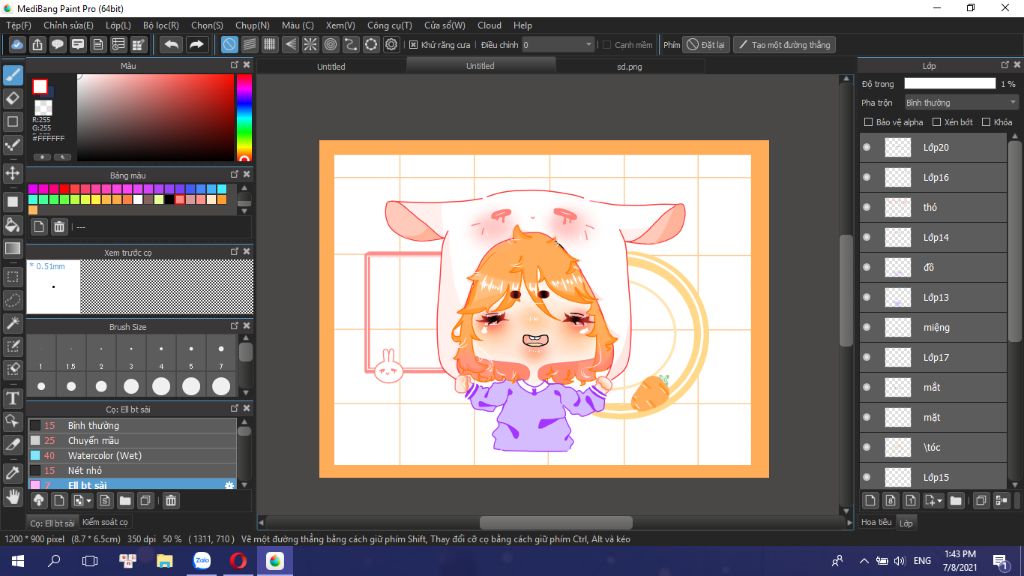Adjust the Độ trong opacity slider
Image resolution: width=1024 pixels, height=576 pixels.
[950, 84]
